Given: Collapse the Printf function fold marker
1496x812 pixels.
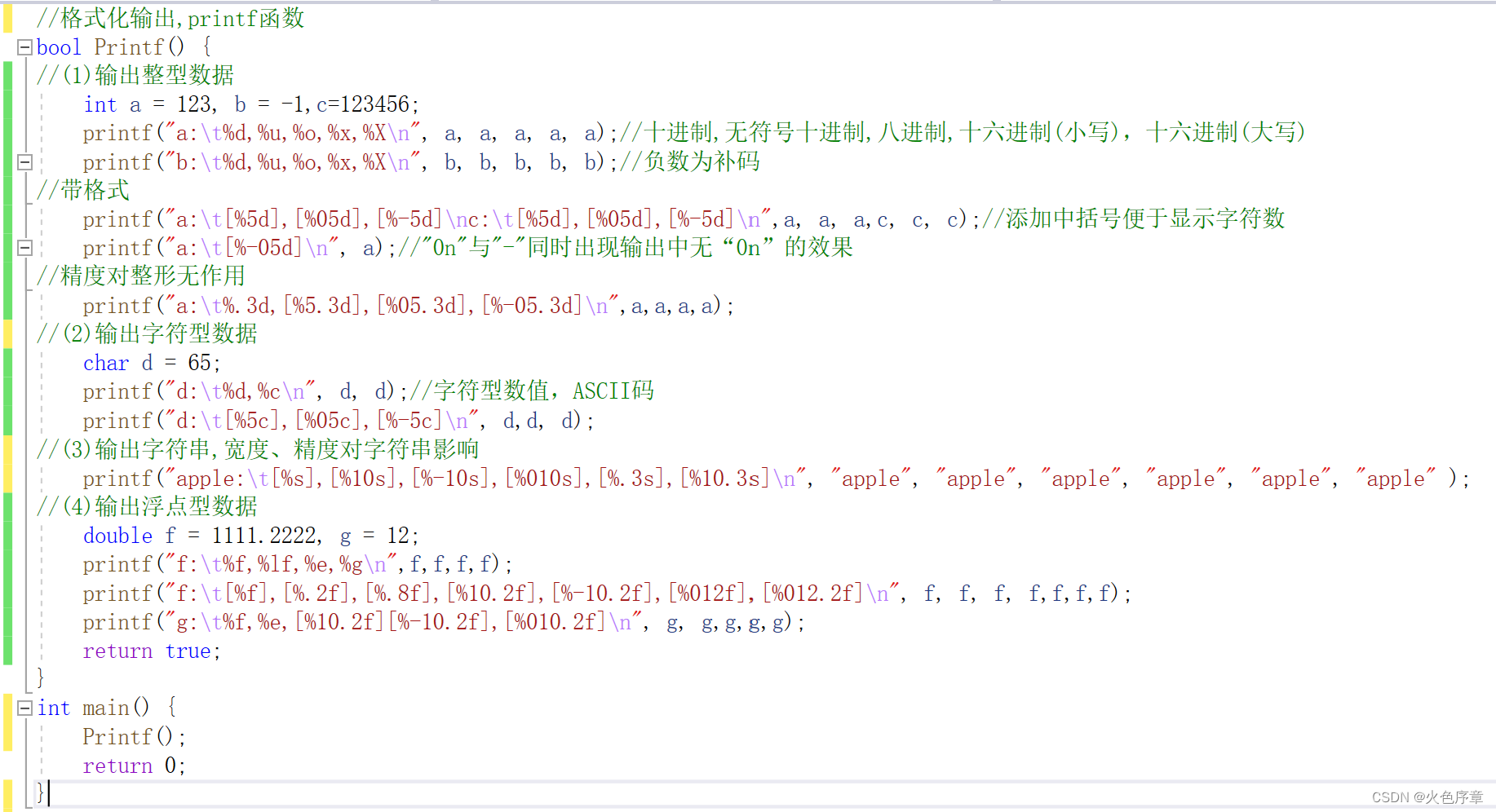Looking at the screenshot, I should click(24, 46).
